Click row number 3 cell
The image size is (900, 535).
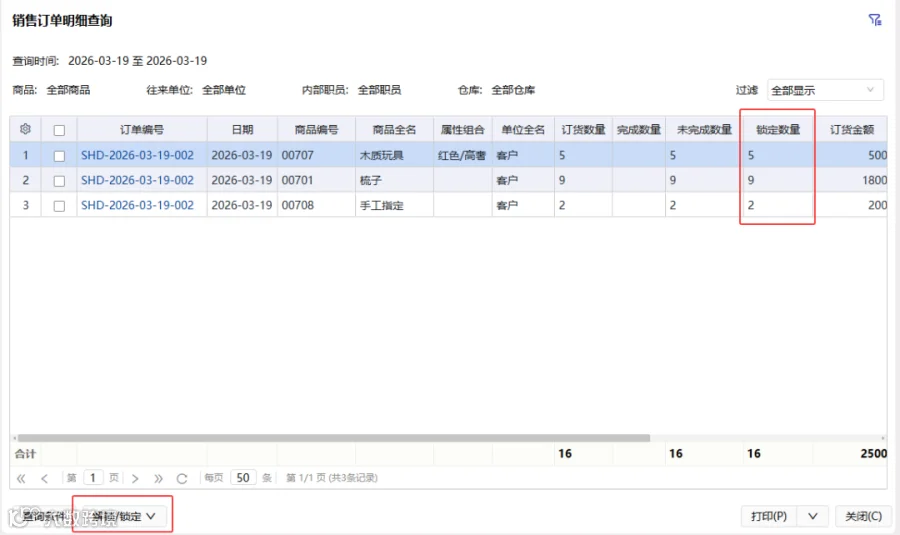click(25, 205)
